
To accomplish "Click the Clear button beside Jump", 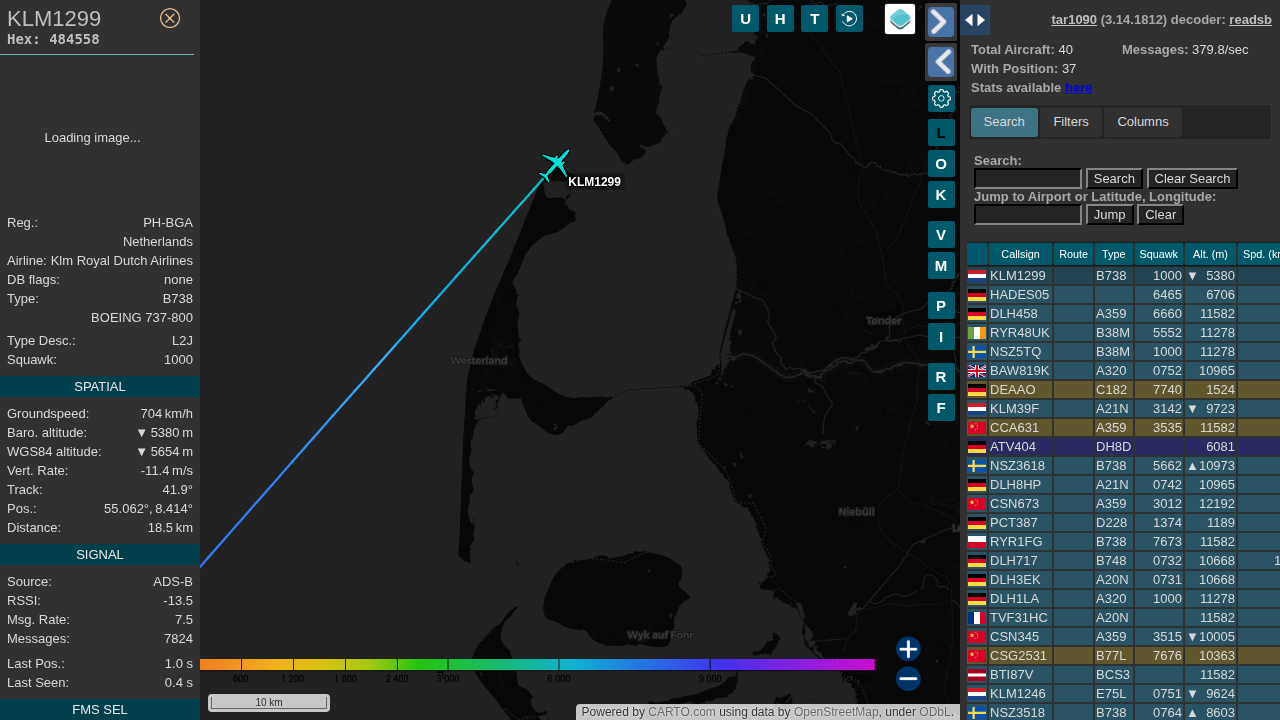I will point(1160,215).
